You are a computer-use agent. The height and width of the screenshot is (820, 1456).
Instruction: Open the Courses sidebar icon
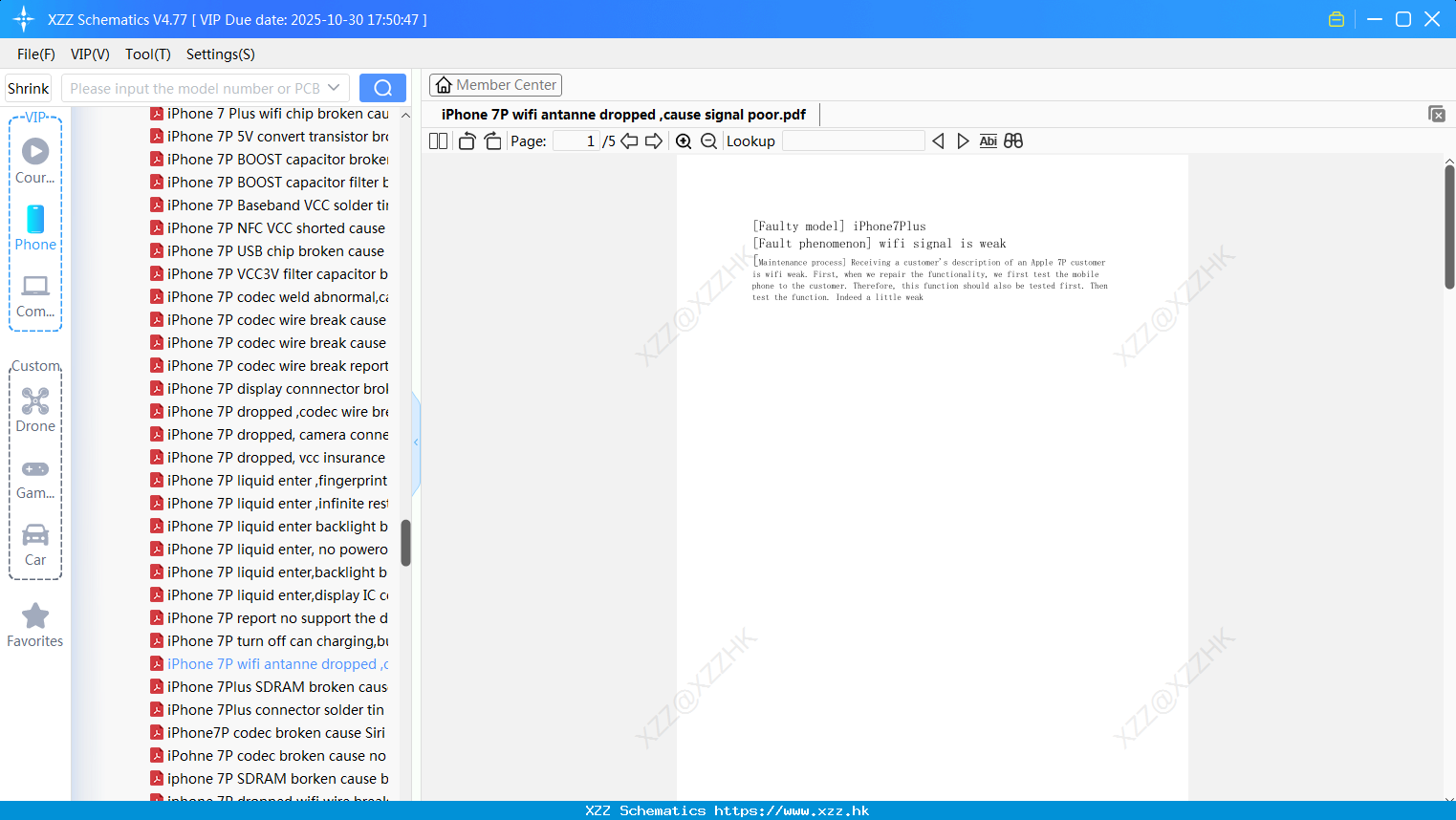point(35,162)
